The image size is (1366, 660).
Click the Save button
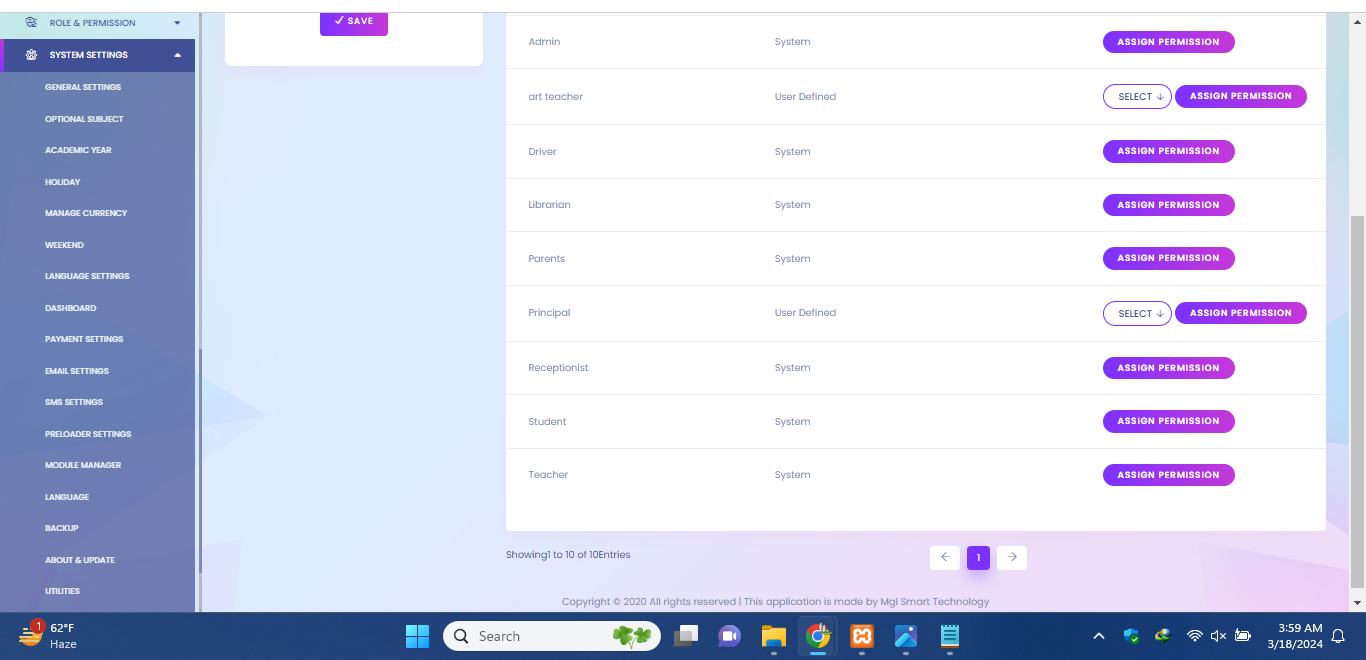click(x=354, y=21)
